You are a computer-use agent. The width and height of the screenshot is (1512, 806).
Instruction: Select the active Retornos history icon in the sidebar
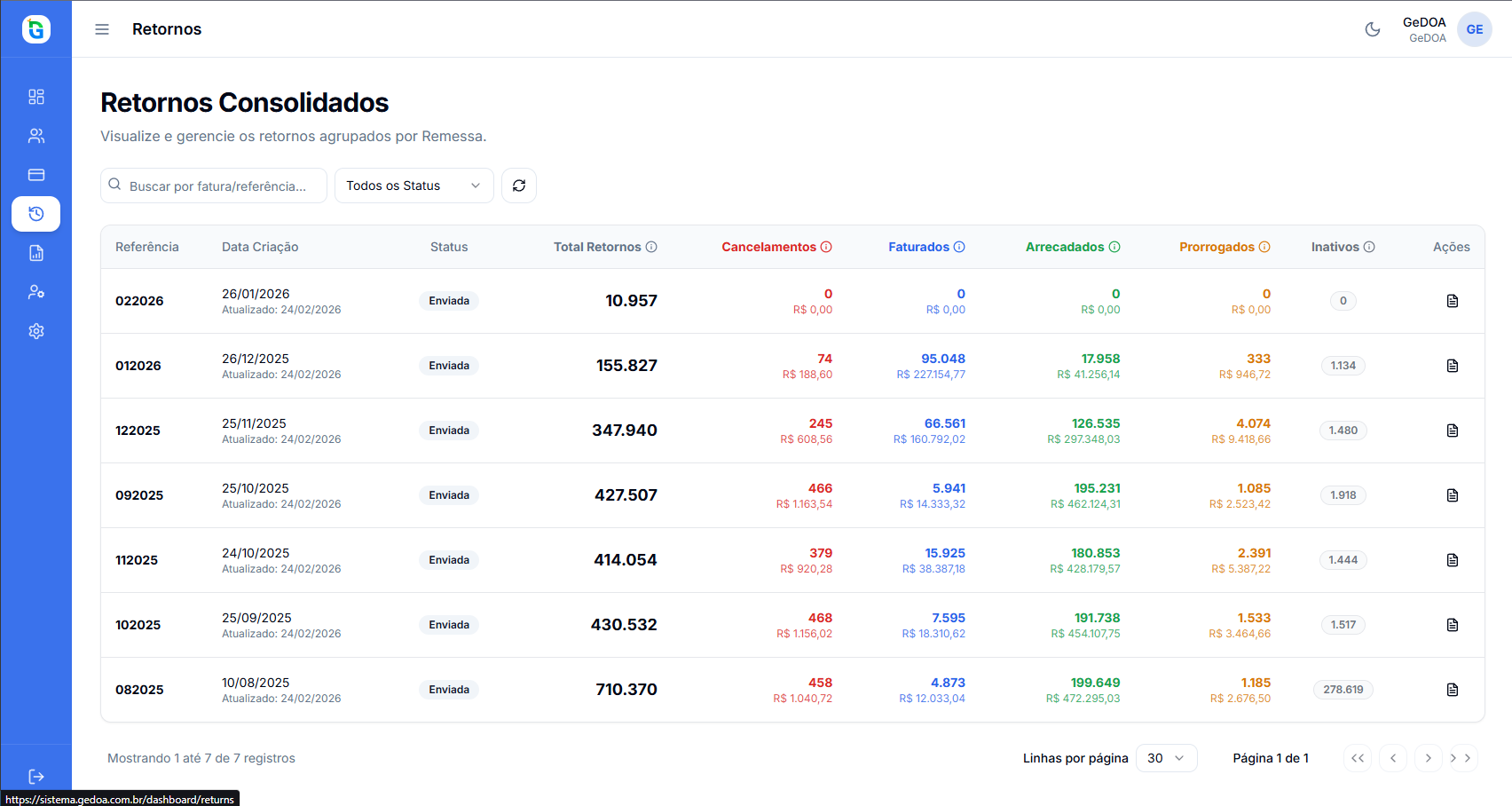click(36, 214)
